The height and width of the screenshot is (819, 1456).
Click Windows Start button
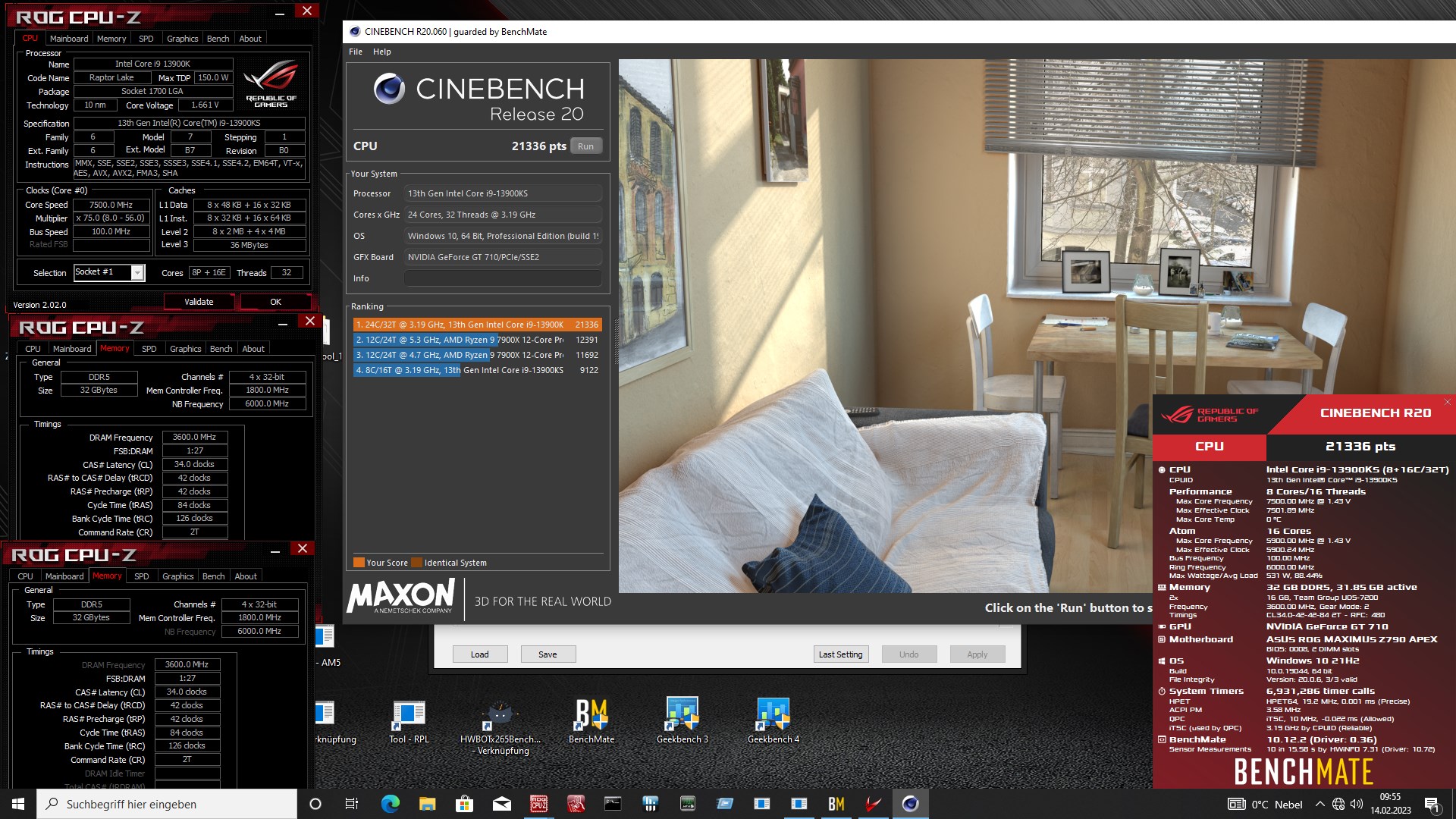(x=18, y=804)
